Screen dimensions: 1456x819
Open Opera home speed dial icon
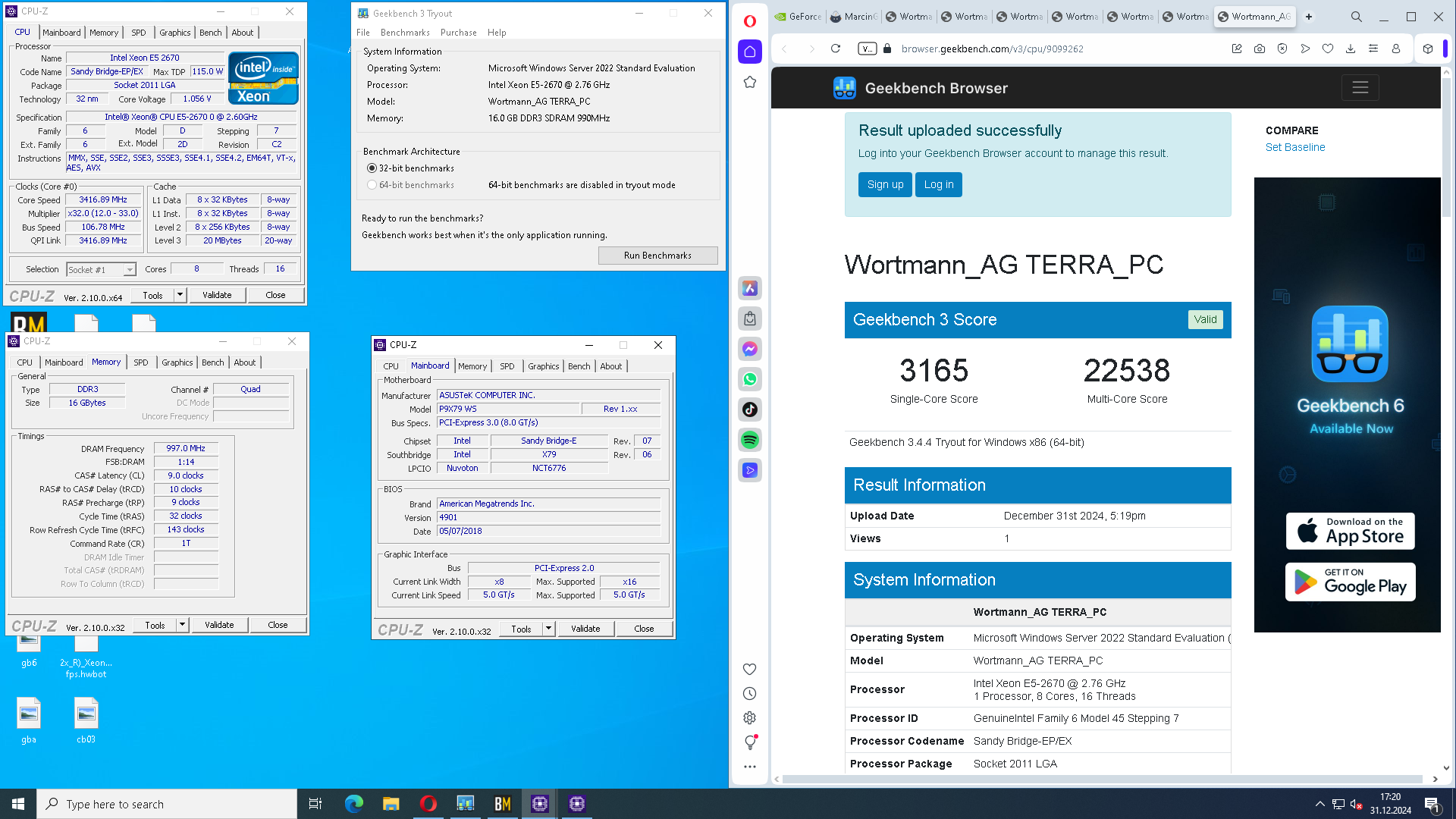point(750,52)
